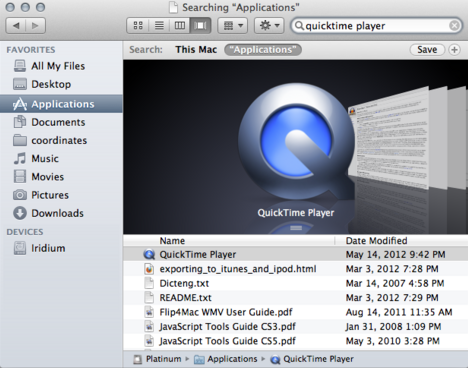
Task: Switch to Cover Flow view
Action: coord(200,26)
